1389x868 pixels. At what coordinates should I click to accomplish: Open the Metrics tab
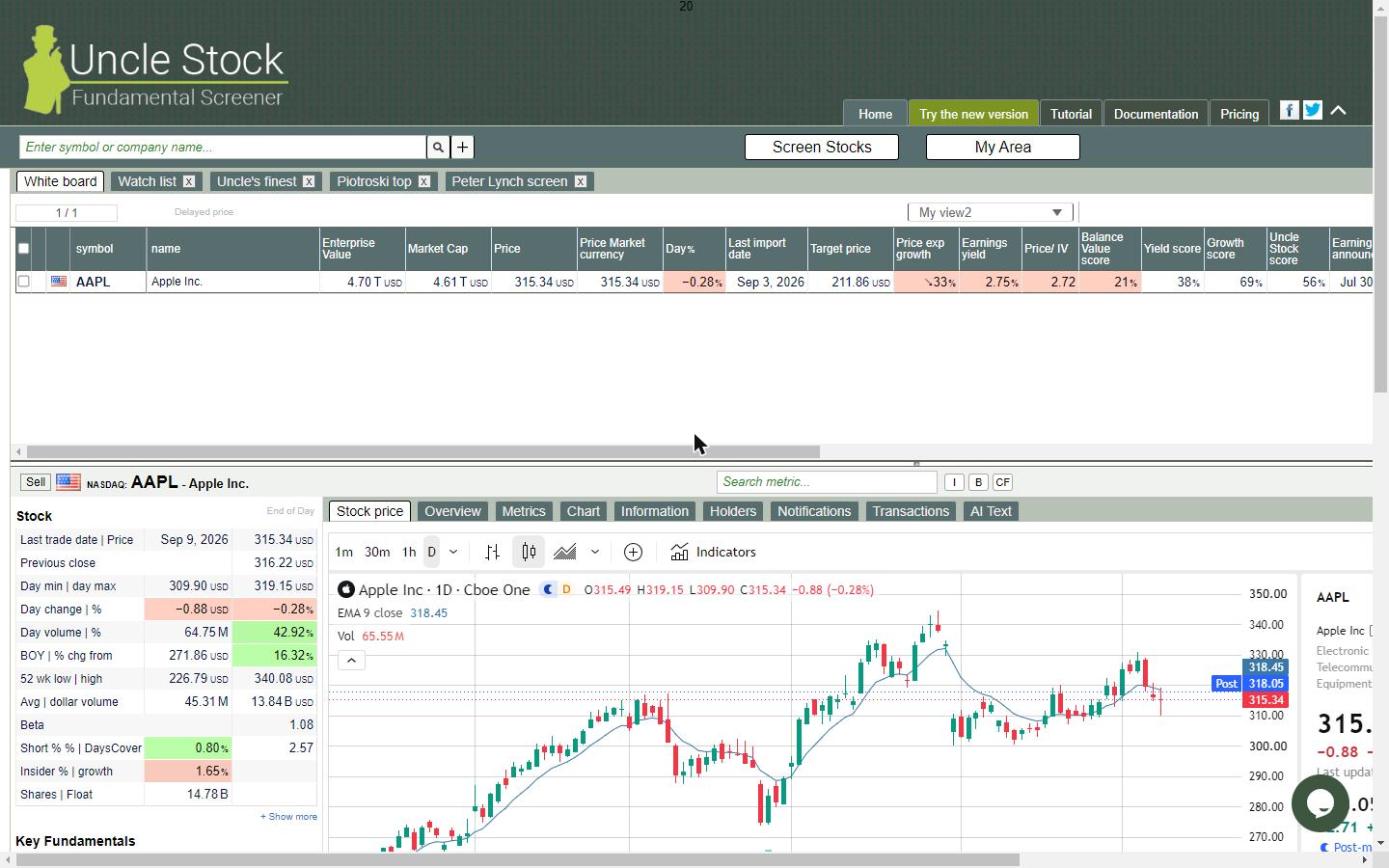pyautogui.click(x=523, y=511)
